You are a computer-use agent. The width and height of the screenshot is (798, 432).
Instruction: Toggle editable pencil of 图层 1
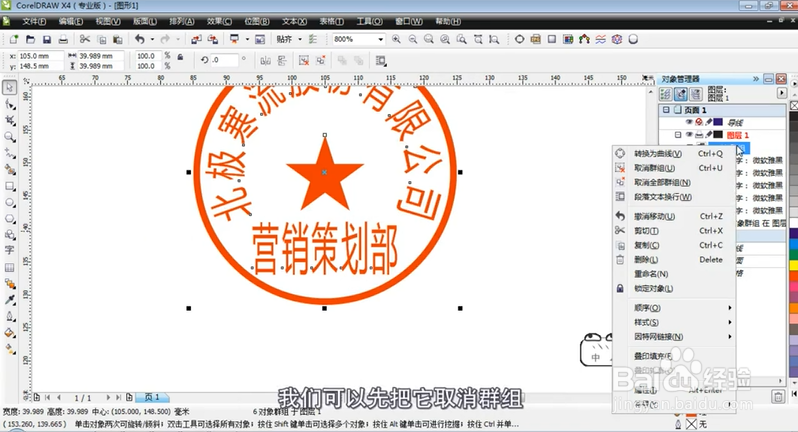708,135
